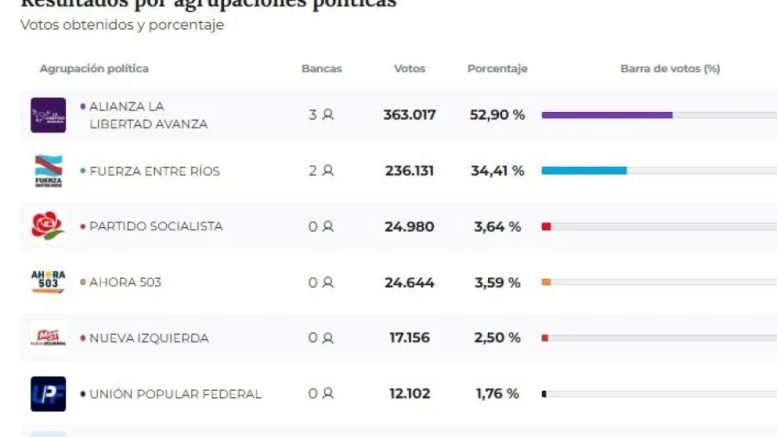The height and width of the screenshot is (437, 777).
Task: Click the blue vote bar for Fuerza Entre Ríos
Action: coord(584,171)
